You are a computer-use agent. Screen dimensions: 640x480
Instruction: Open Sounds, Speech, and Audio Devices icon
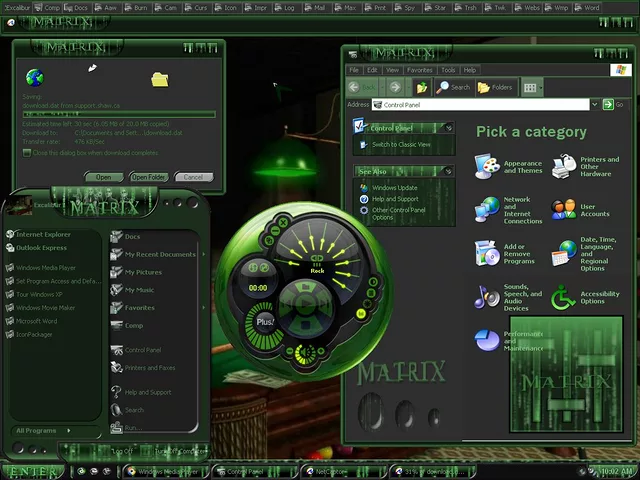(487, 297)
